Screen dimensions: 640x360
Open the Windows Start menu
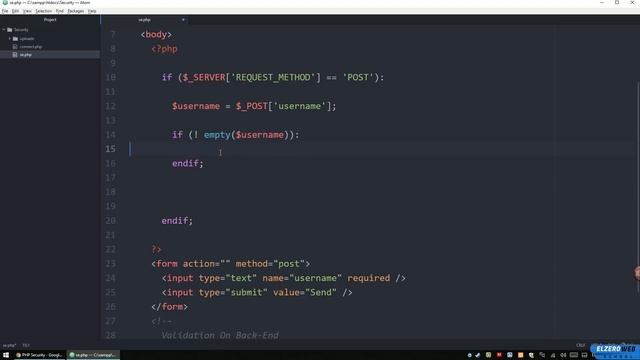pos(6,355)
